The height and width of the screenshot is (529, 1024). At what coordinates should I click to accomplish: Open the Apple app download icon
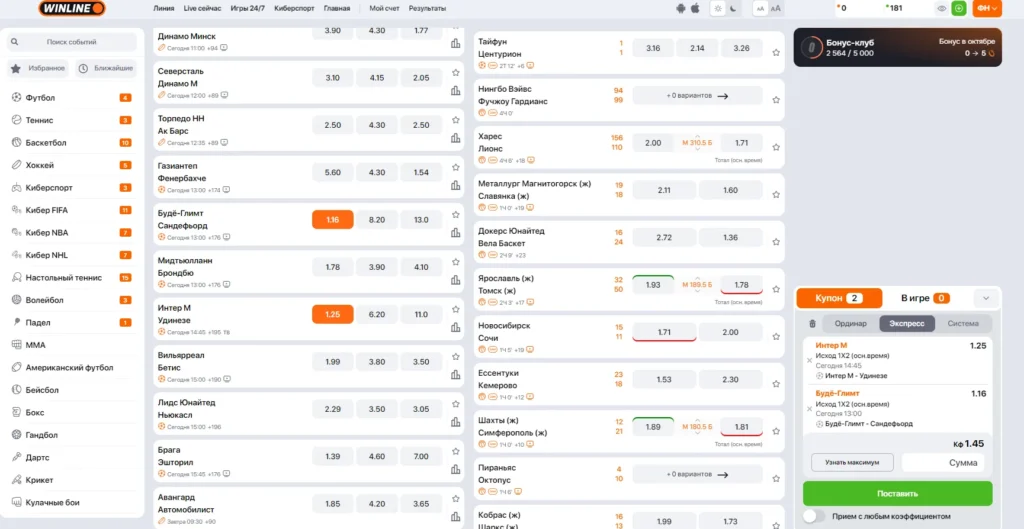[695, 8]
